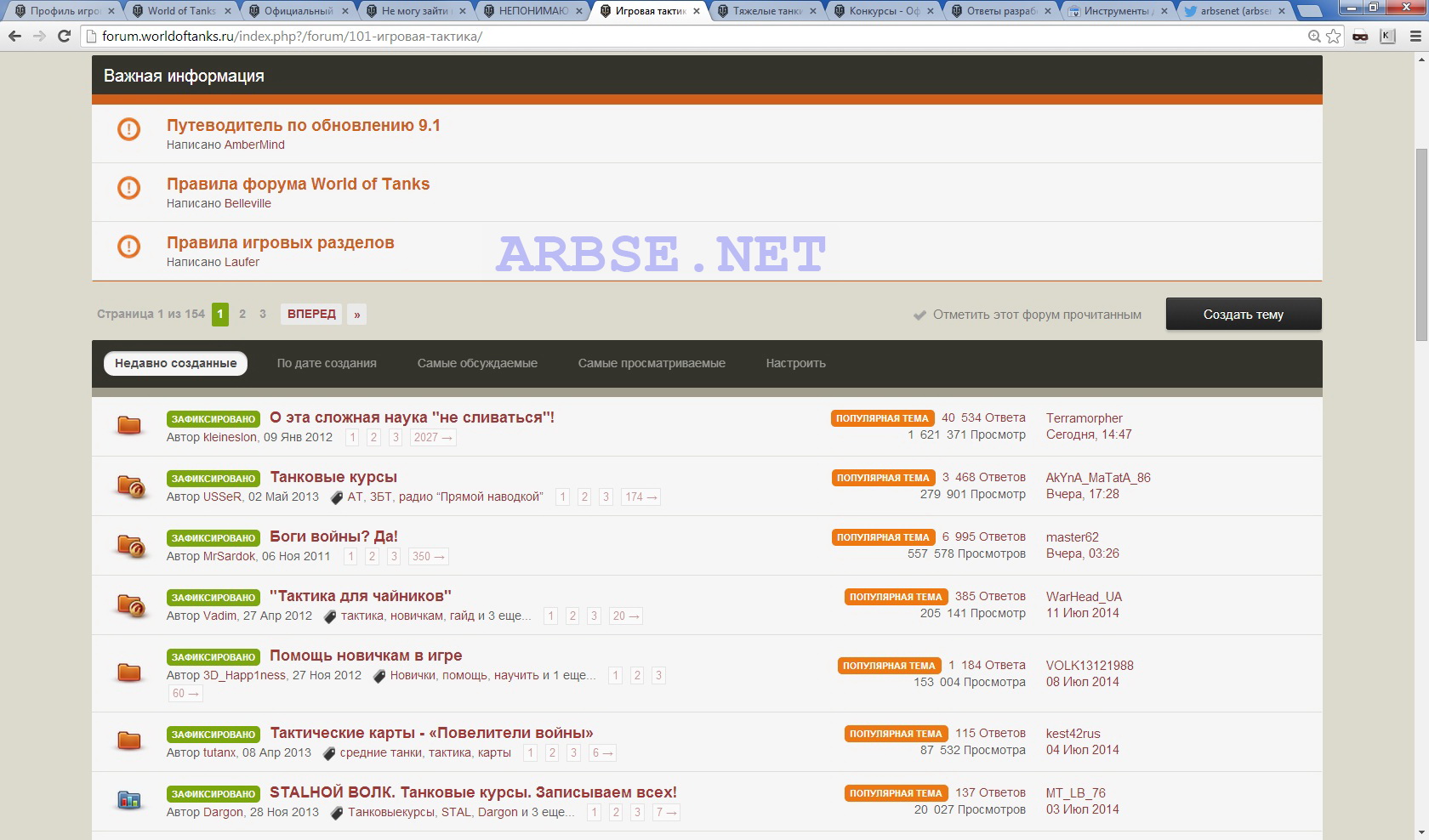Jump to last page 350 of Боги войны

click(428, 556)
